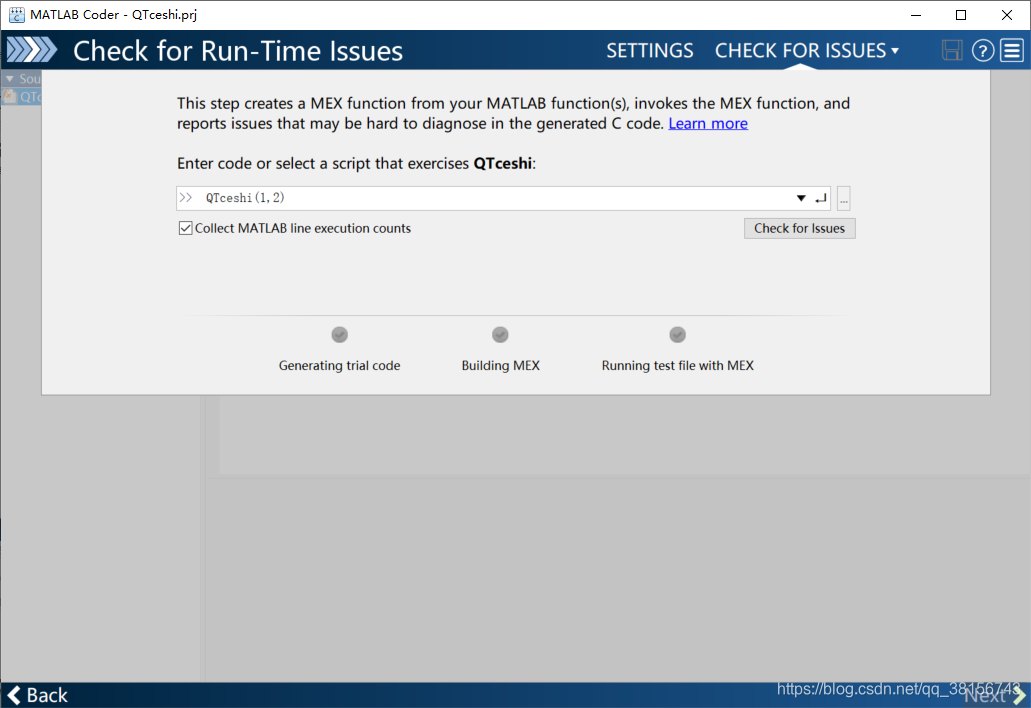The width and height of the screenshot is (1031, 708).
Task: Click the MATLAB Coder title bar app icon
Action: pos(16,14)
